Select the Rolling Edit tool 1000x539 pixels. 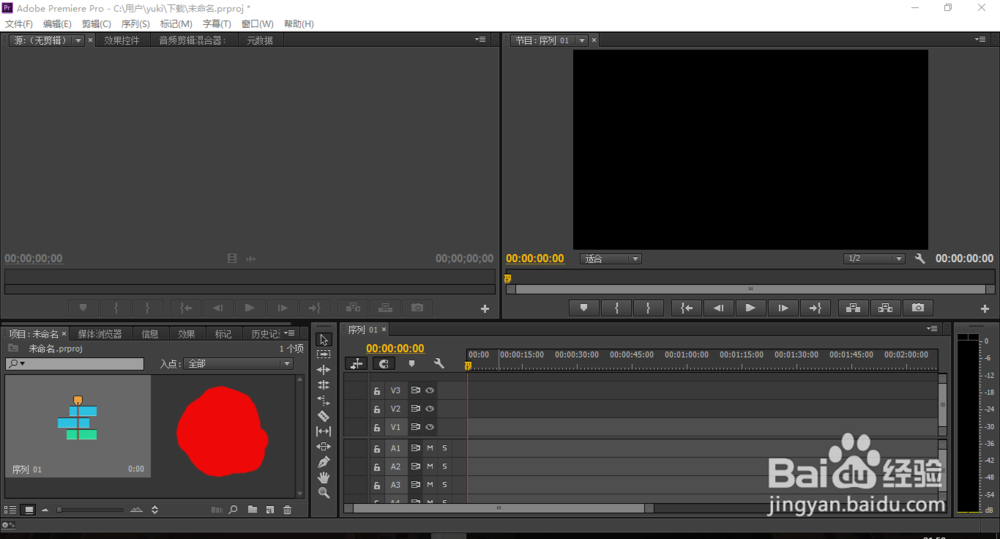click(323, 385)
